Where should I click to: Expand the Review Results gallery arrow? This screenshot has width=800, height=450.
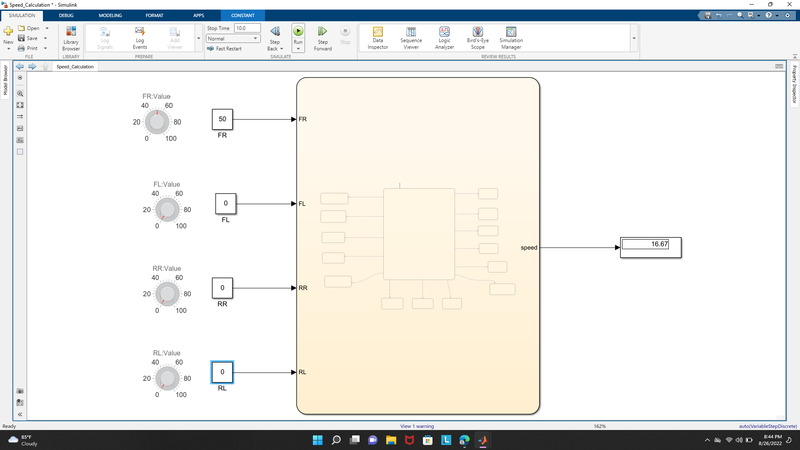(634, 38)
